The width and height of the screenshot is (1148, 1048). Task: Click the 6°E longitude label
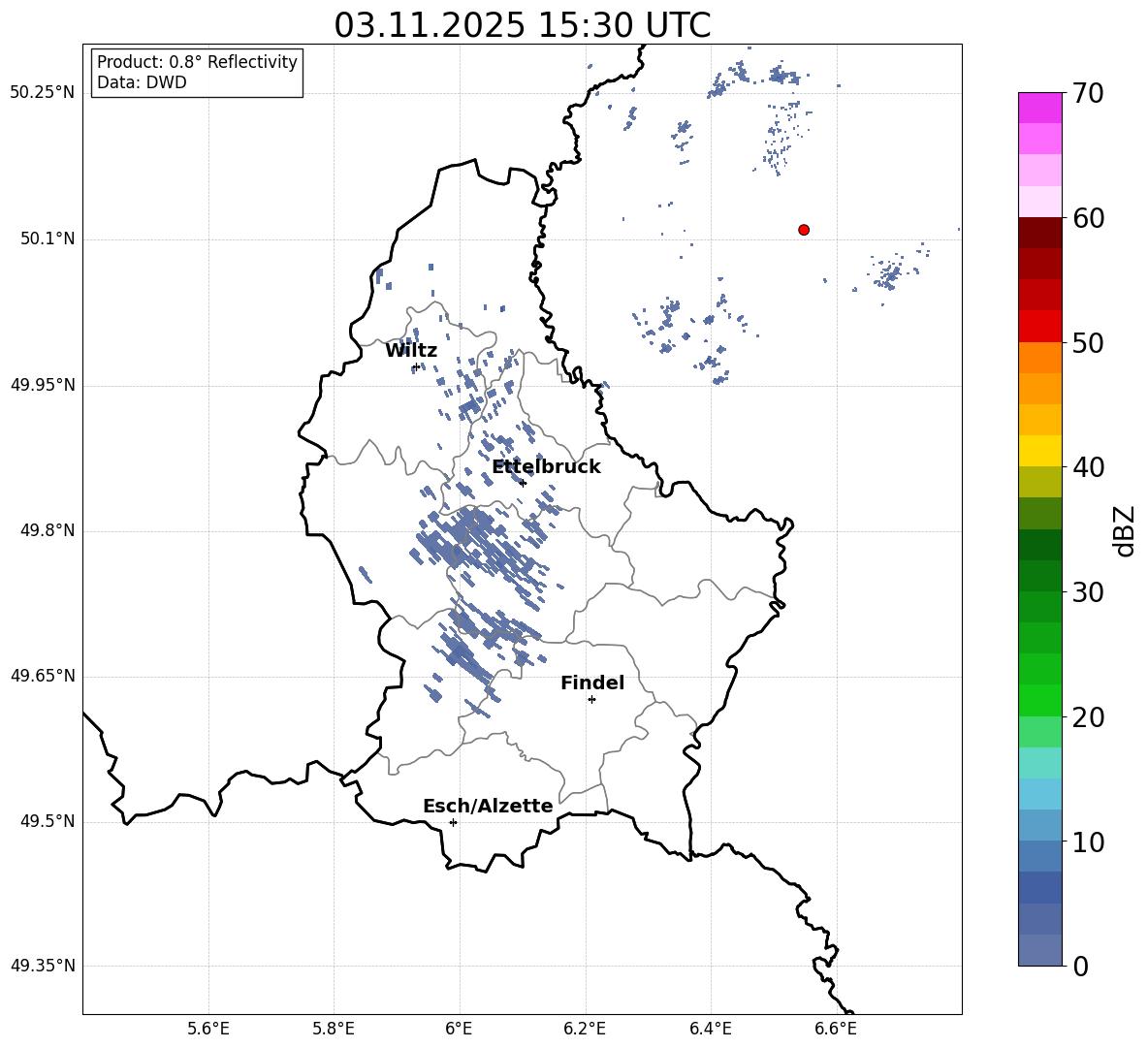(x=459, y=1029)
